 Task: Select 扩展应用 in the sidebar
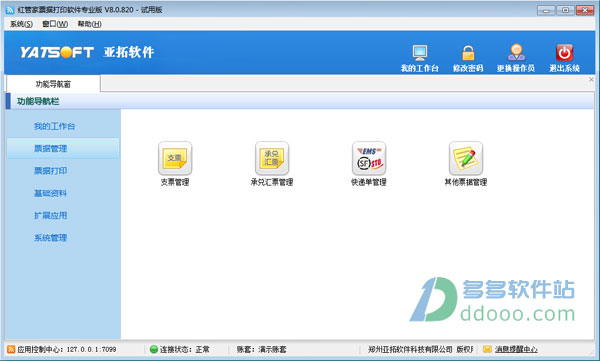(x=51, y=216)
